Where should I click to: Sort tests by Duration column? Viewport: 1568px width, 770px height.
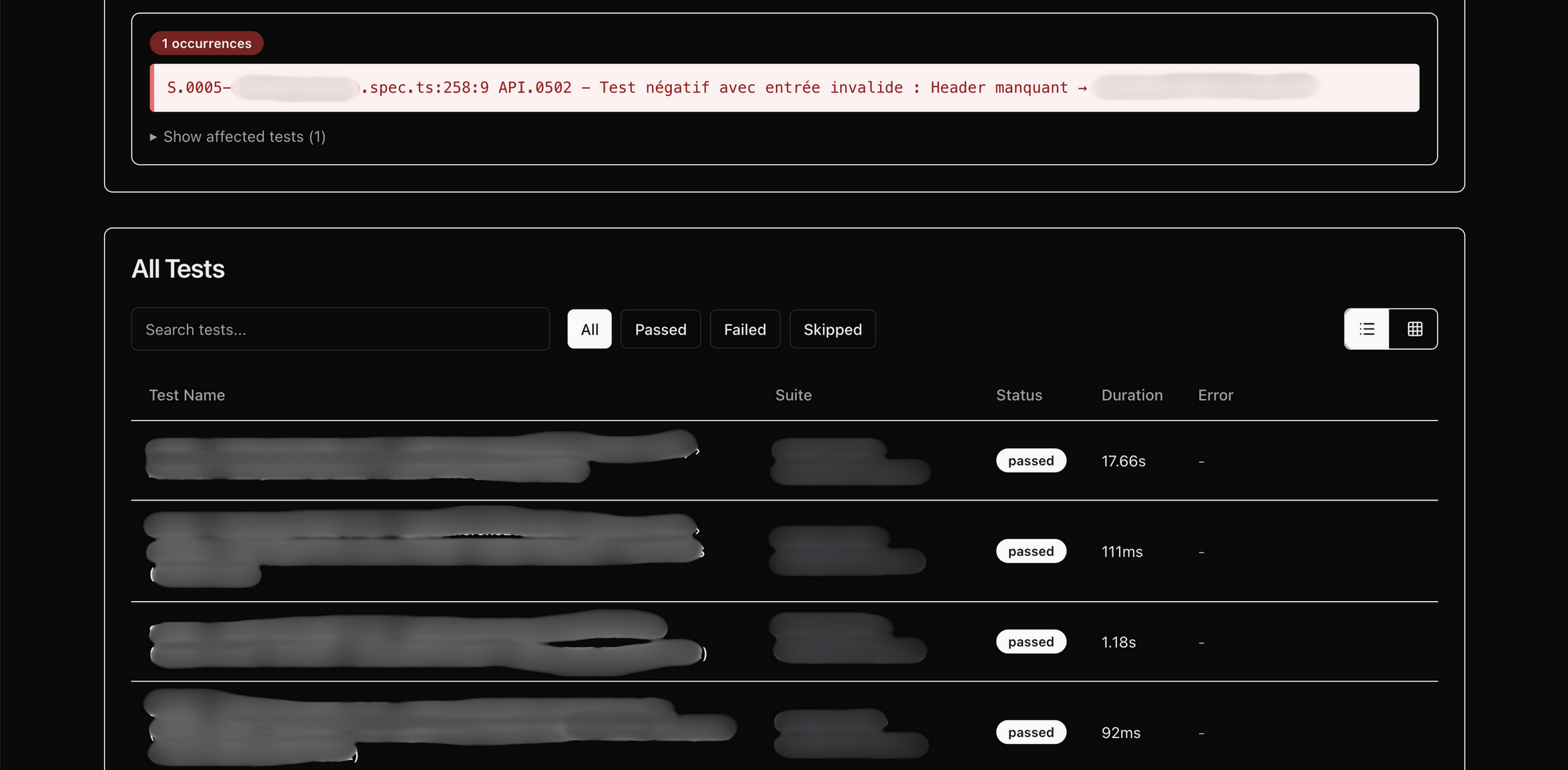tap(1132, 395)
